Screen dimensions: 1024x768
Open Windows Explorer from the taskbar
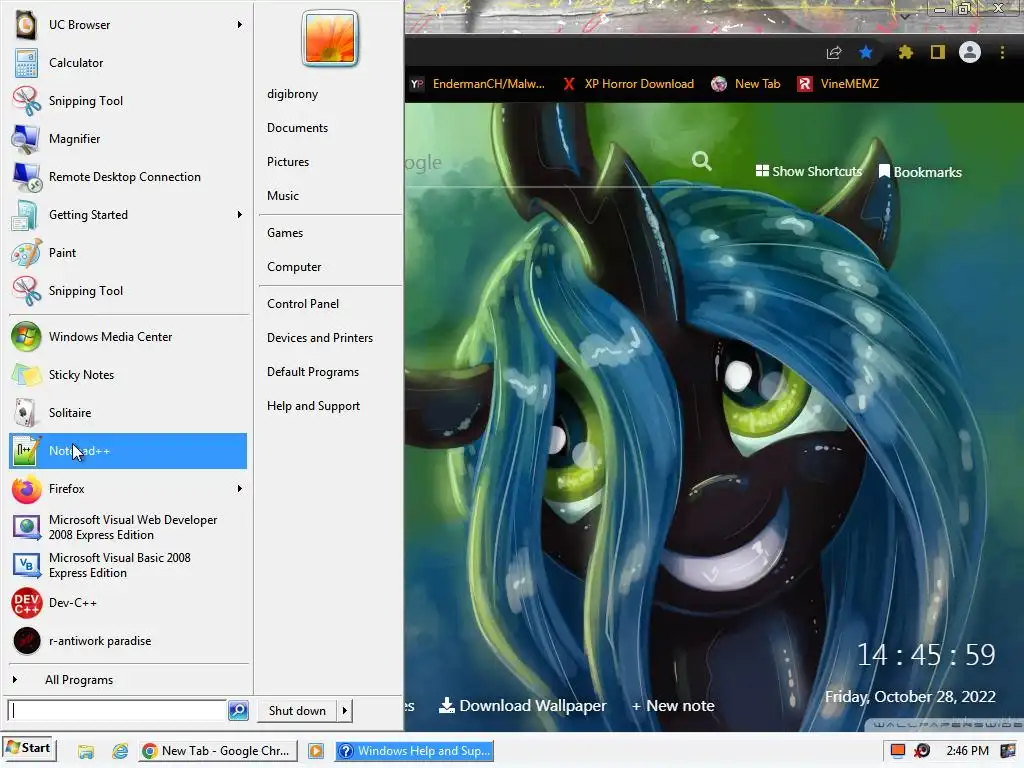click(86, 751)
